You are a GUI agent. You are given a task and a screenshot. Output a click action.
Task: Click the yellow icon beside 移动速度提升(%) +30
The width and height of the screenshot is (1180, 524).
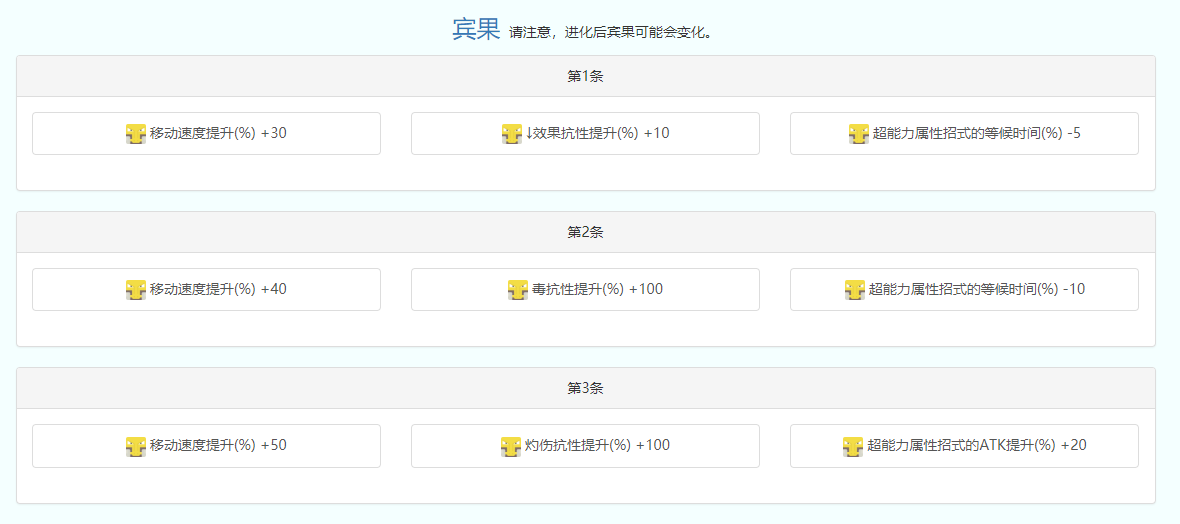tap(135, 134)
